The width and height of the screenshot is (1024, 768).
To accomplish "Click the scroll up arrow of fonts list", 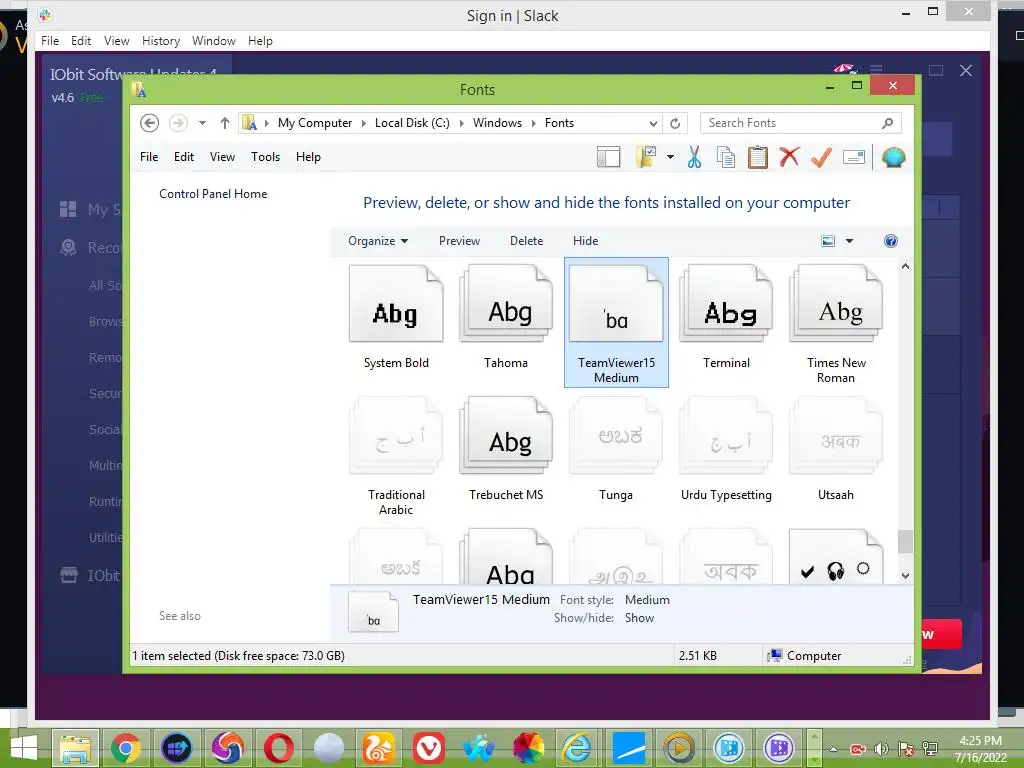I will (x=905, y=266).
